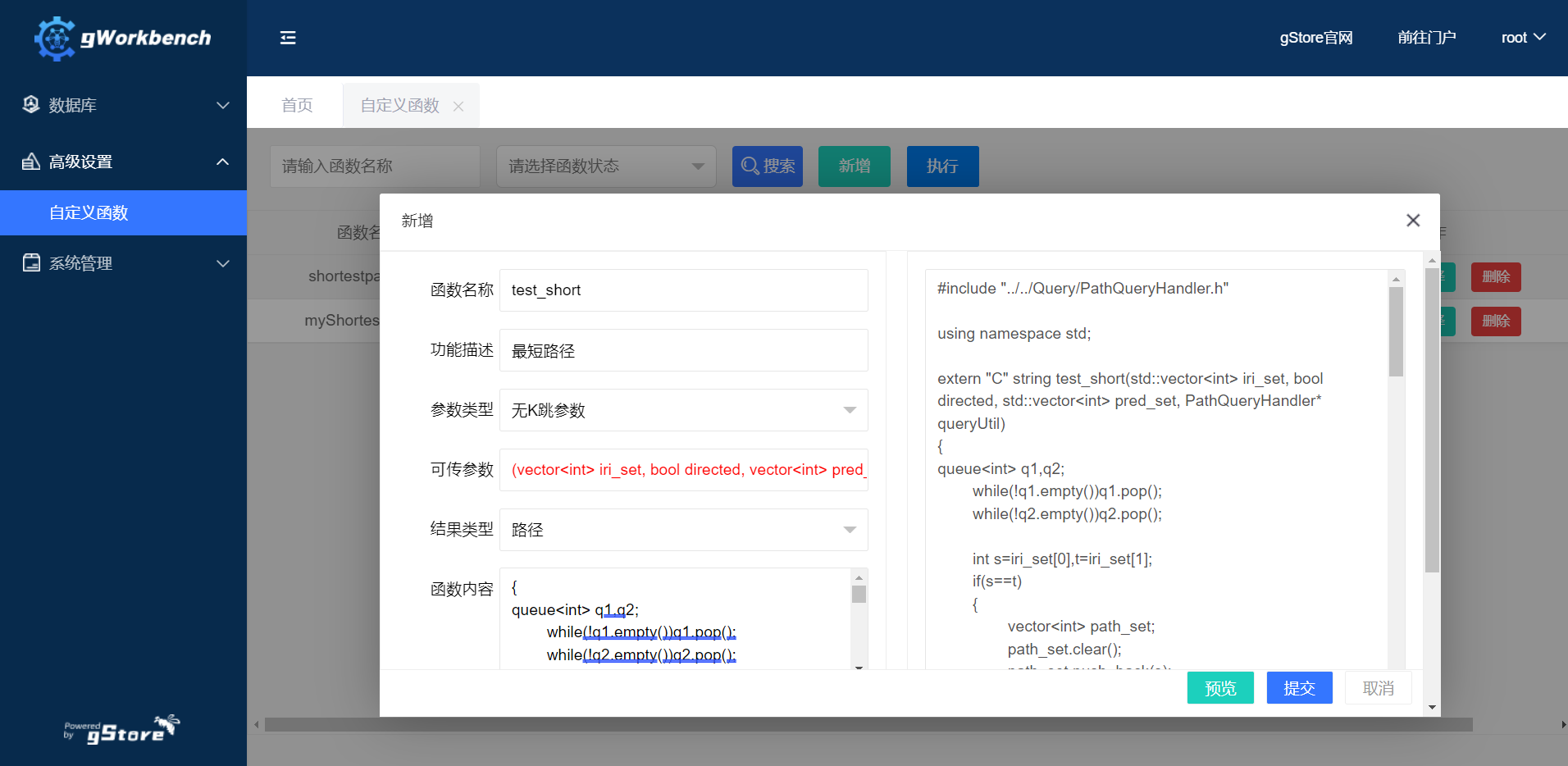
Task: Switch to the 首页 tab
Action: 297,106
